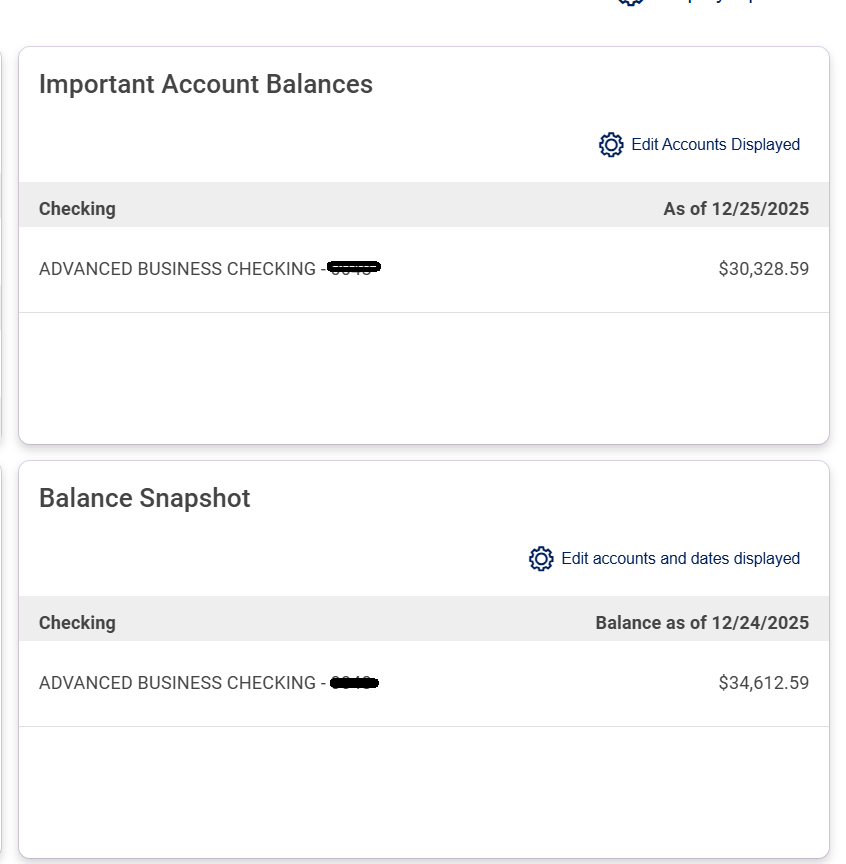Select the Balance Snapshot heading
Image resolution: width=846 pixels, height=864 pixels.
pos(144,498)
